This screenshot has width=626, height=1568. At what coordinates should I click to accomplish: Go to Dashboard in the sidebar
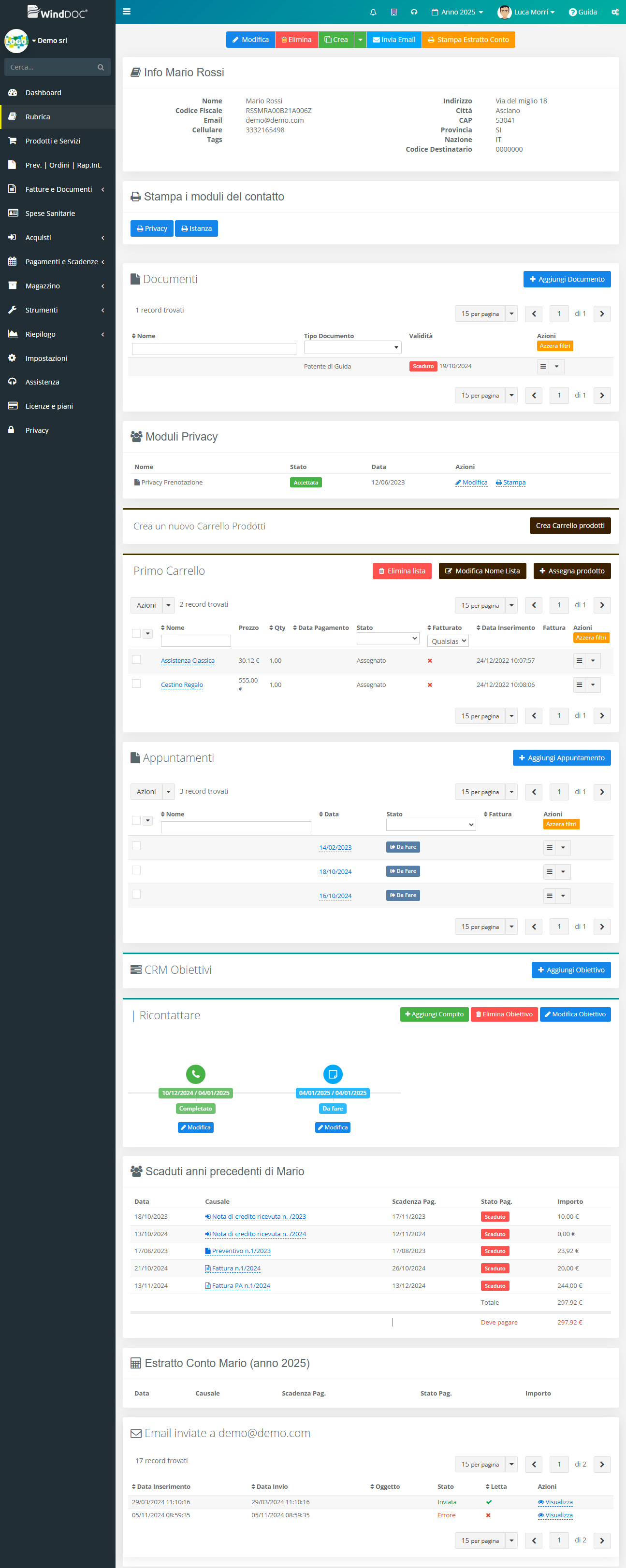click(43, 93)
